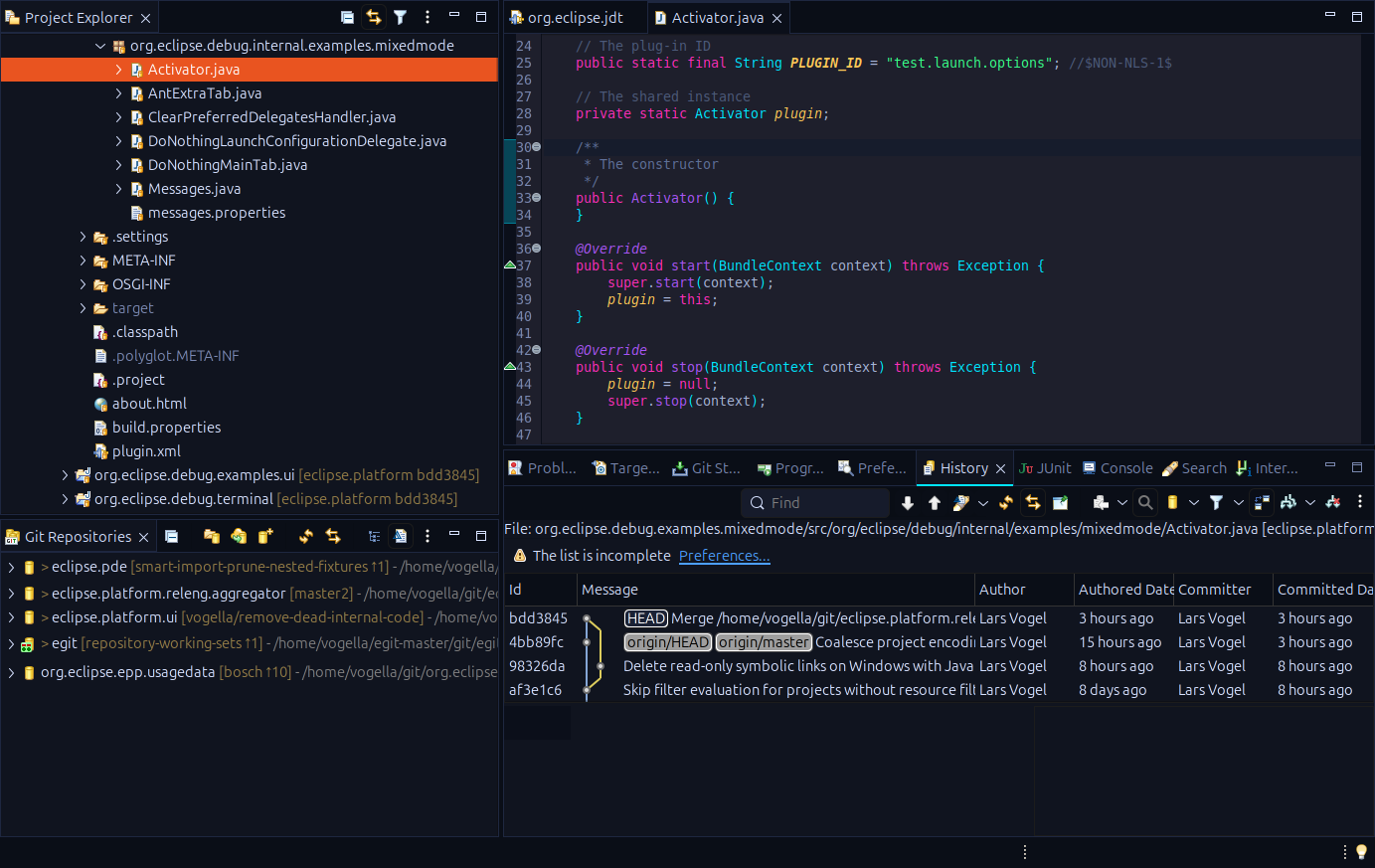Open the Search tab
This screenshot has width=1375, height=868.
click(1195, 468)
